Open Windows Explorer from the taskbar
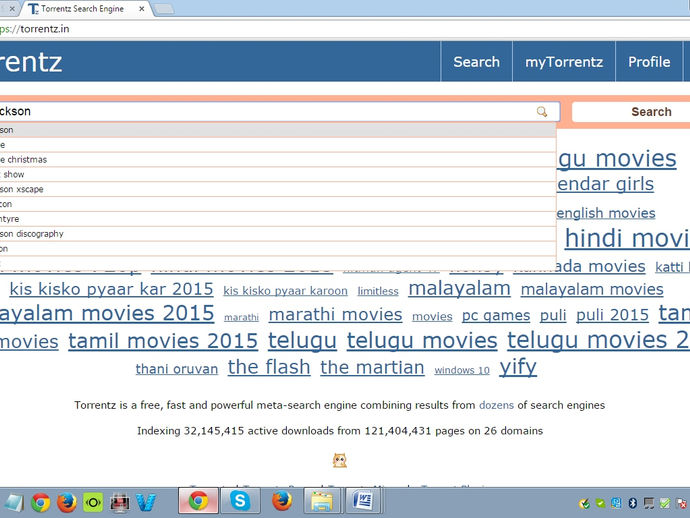The height and width of the screenshot is (518, 690). 323,501
